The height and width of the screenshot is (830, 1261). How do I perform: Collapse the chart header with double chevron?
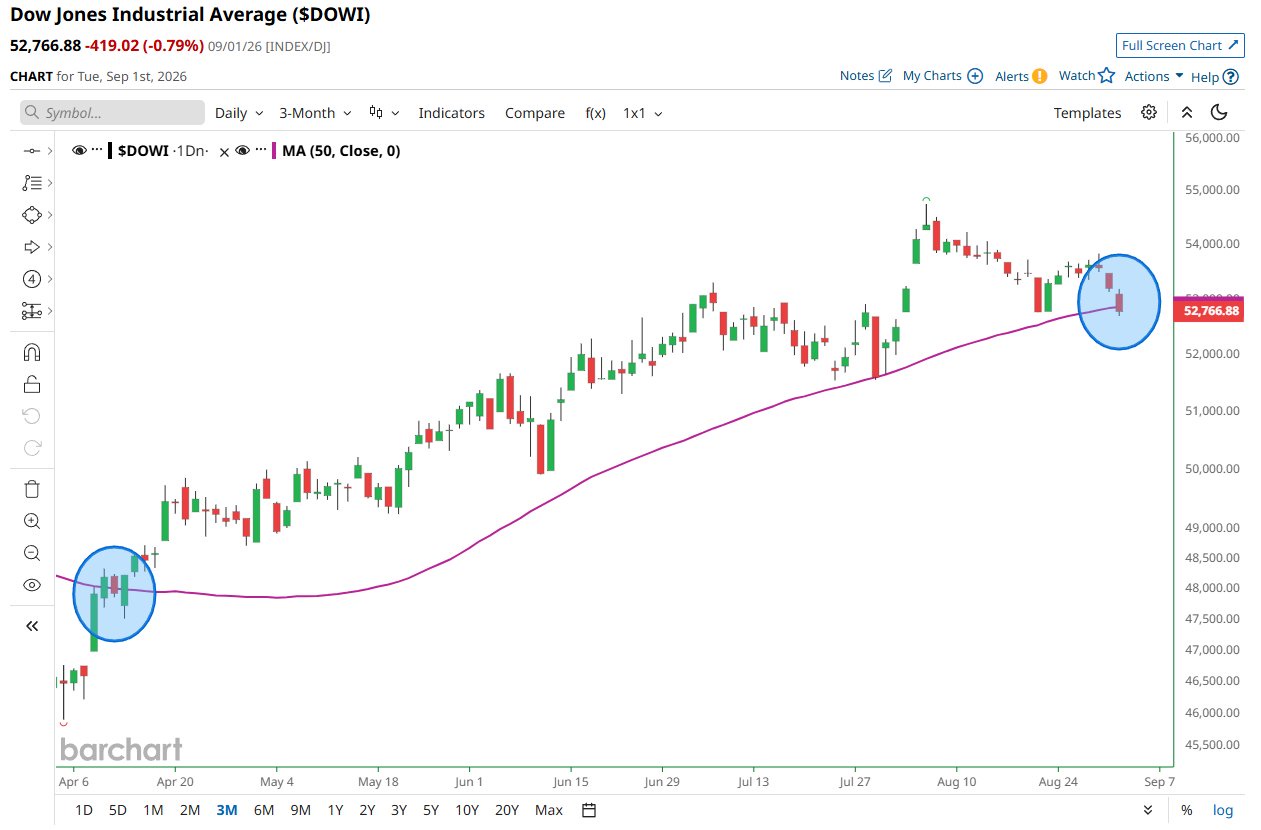[1187, 112]
